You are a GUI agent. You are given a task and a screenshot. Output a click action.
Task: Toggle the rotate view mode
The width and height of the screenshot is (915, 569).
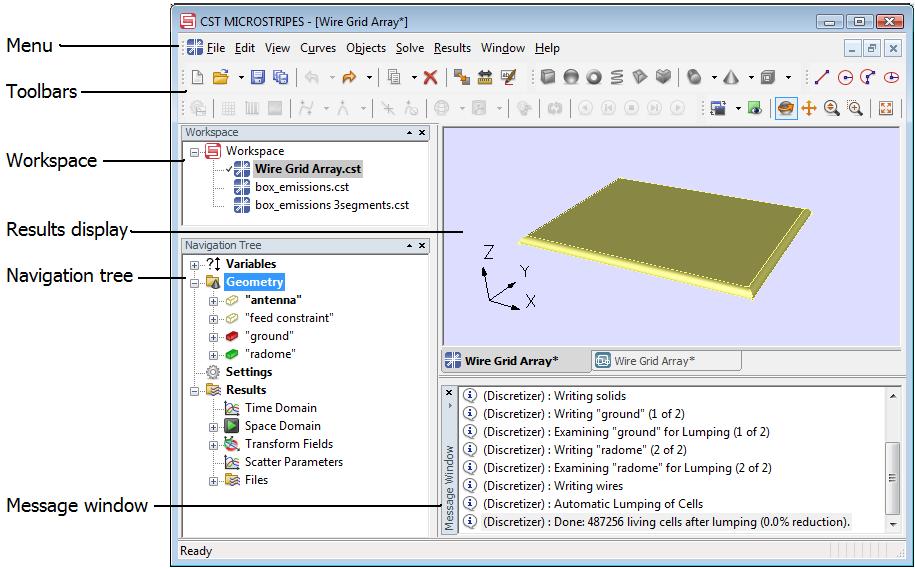pyautogui.click(x=786, y=108)
